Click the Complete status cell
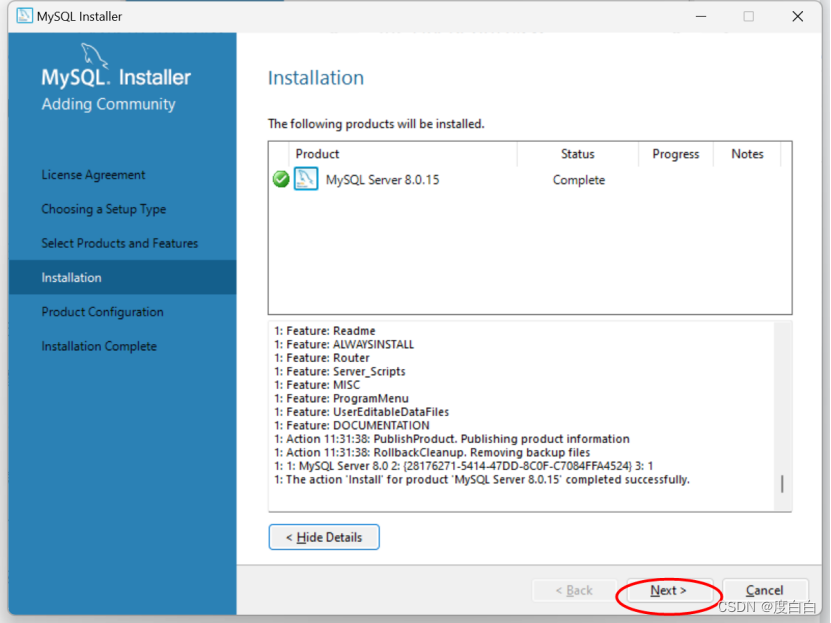 click(x=579, y=180)
